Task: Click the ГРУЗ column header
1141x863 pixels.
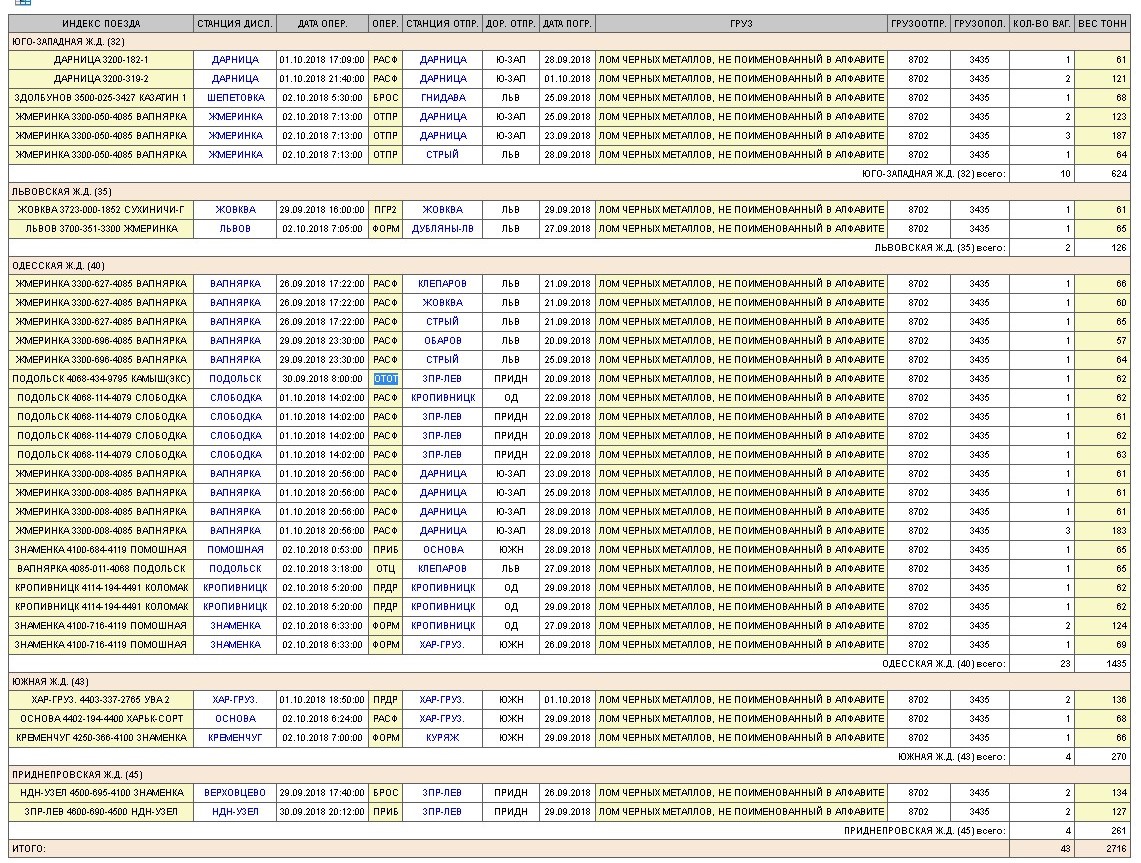Action: click(741, 23)
